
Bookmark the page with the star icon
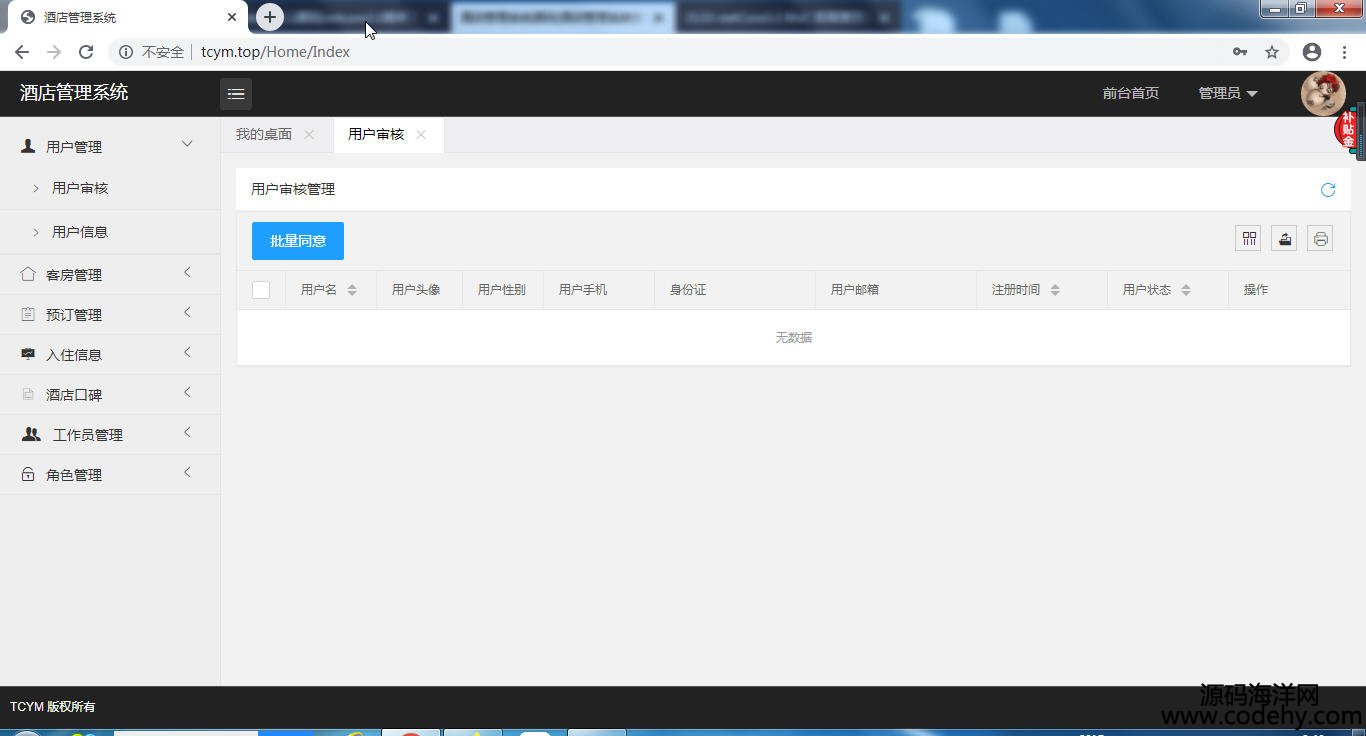point(1272,52)
